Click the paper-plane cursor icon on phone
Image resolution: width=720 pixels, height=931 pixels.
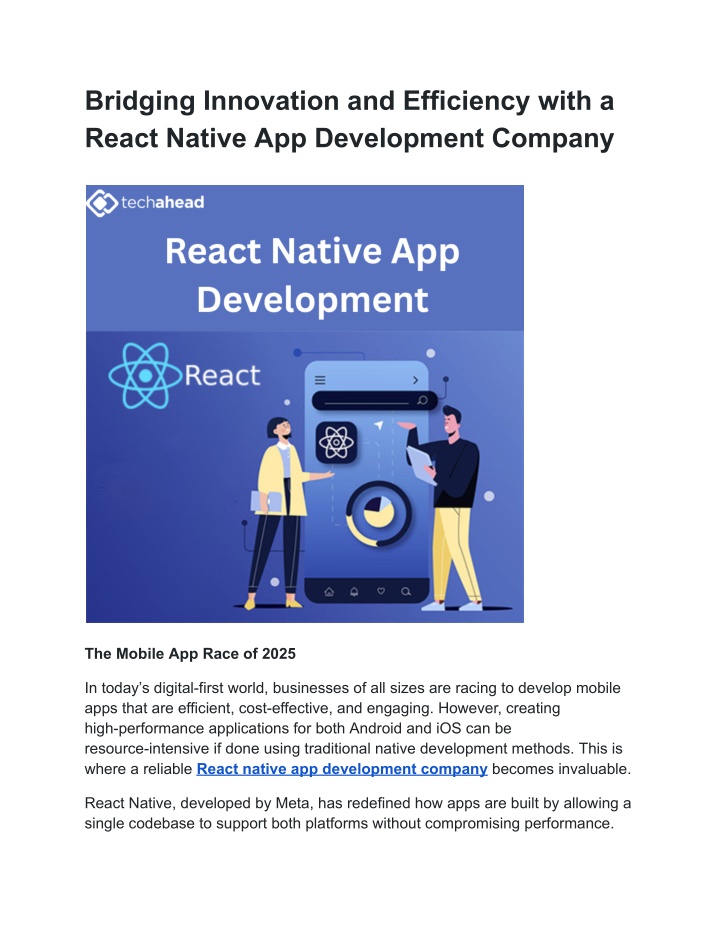pyautogui.click(x=378, y=425)
